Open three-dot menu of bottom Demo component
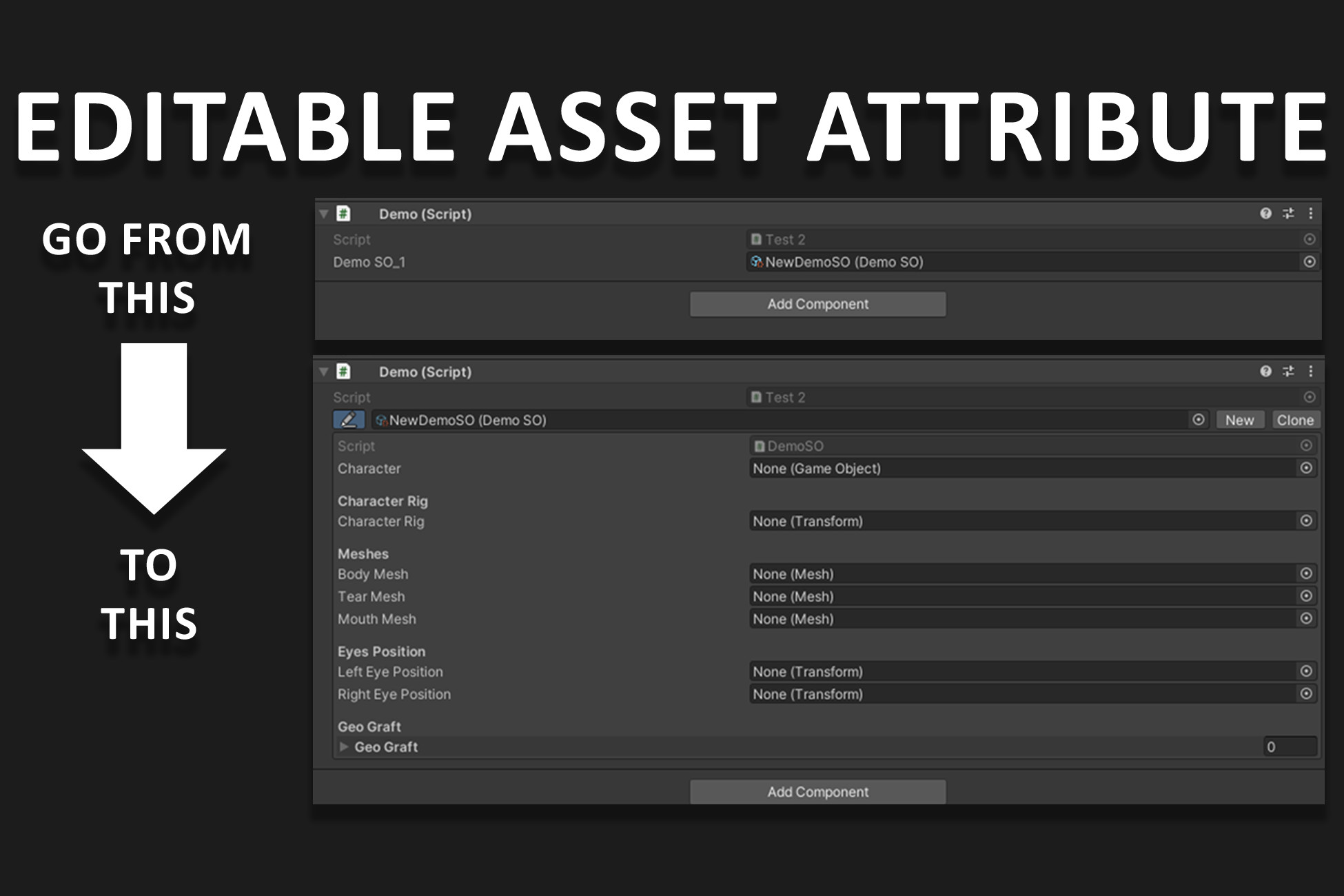The image size is (1344, 896). (x=1310, y=371)
